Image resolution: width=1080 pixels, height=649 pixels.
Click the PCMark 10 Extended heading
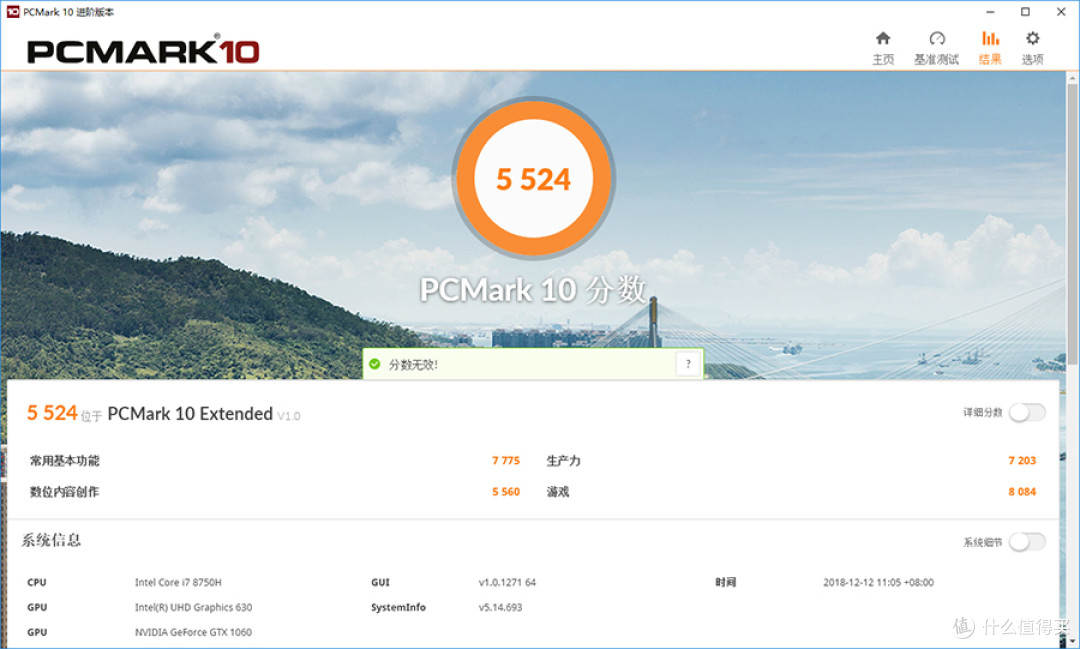coord(190,413)
